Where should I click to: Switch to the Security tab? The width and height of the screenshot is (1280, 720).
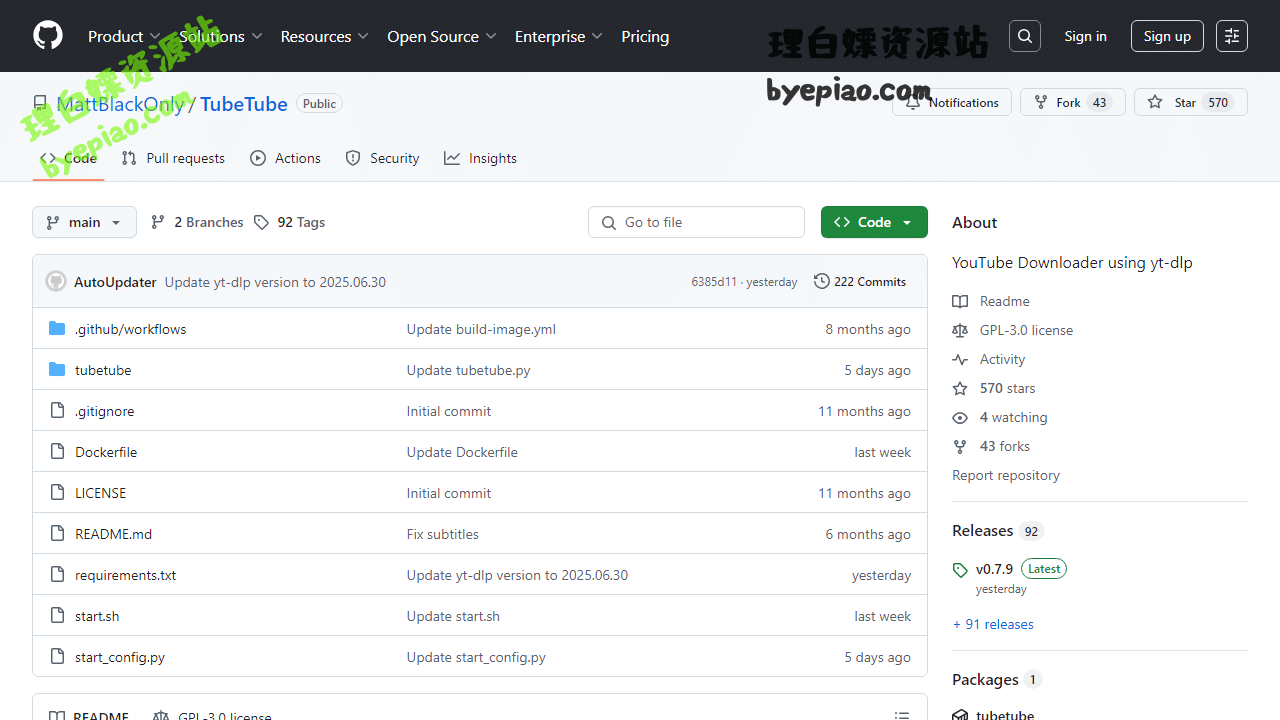point(382,158)
